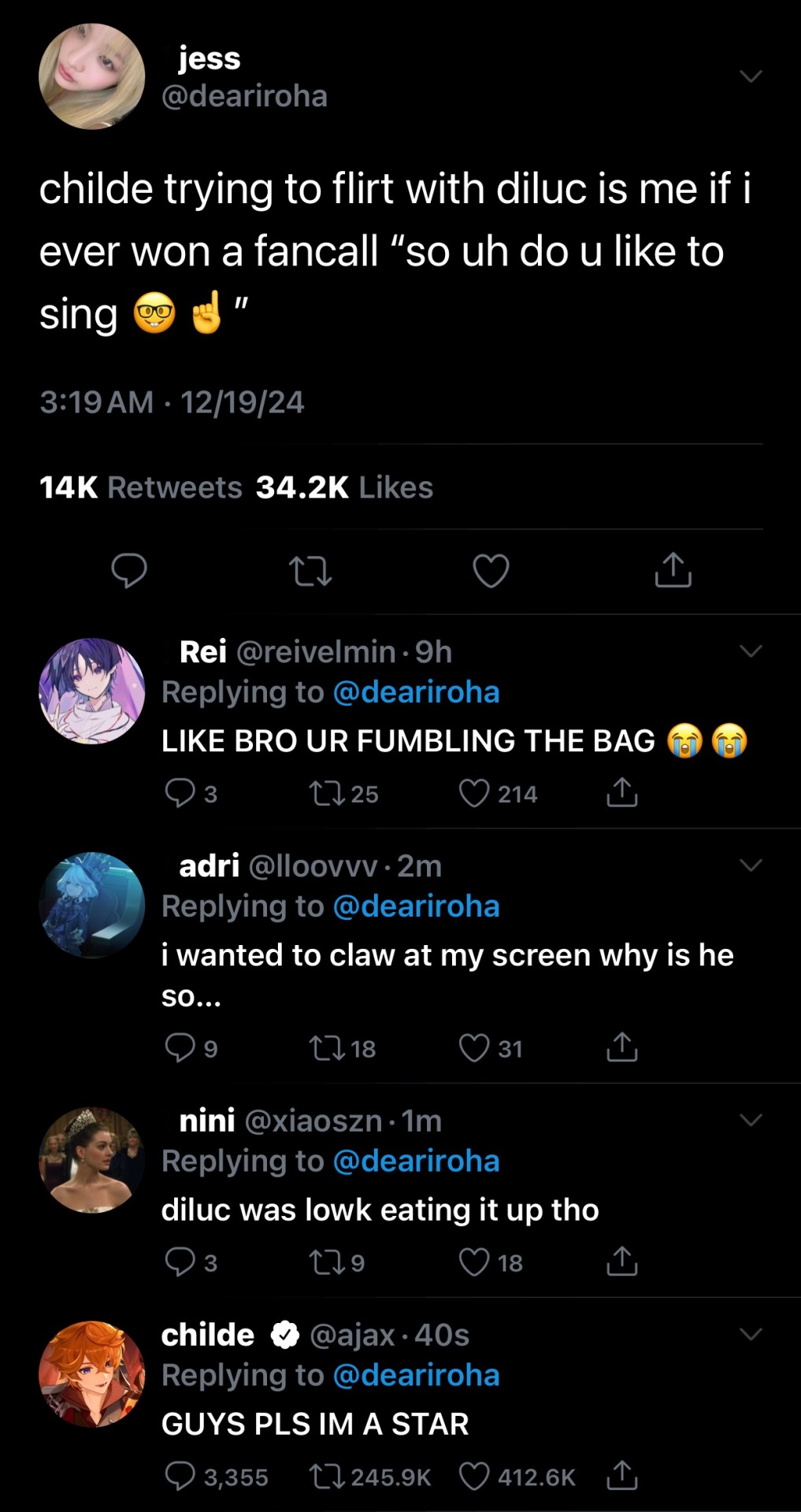View the 14K Retweets list
The height and width of the screenshot is (1512, 801).
coord(141,487)
